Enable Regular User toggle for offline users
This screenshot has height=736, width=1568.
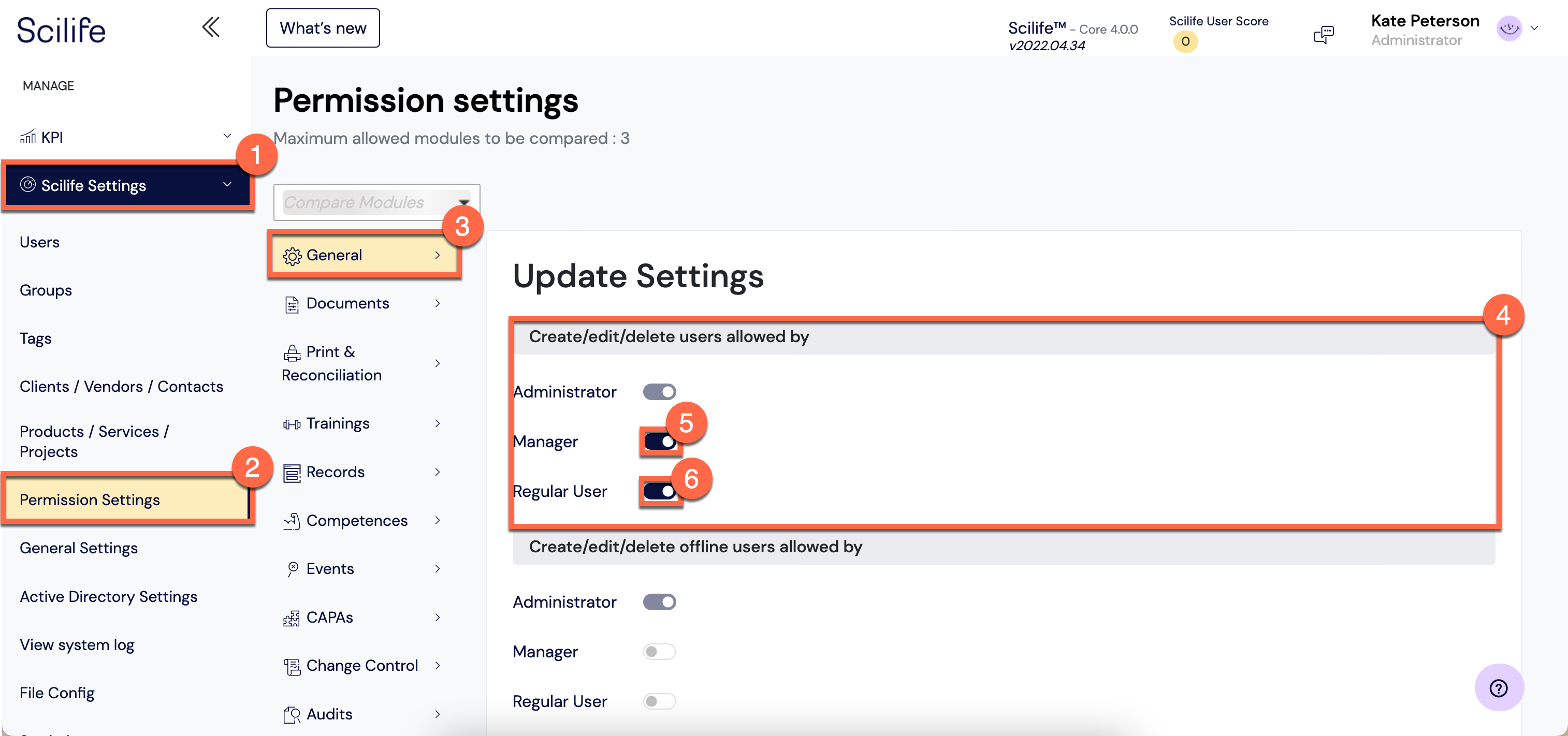[x=659, y=701]
